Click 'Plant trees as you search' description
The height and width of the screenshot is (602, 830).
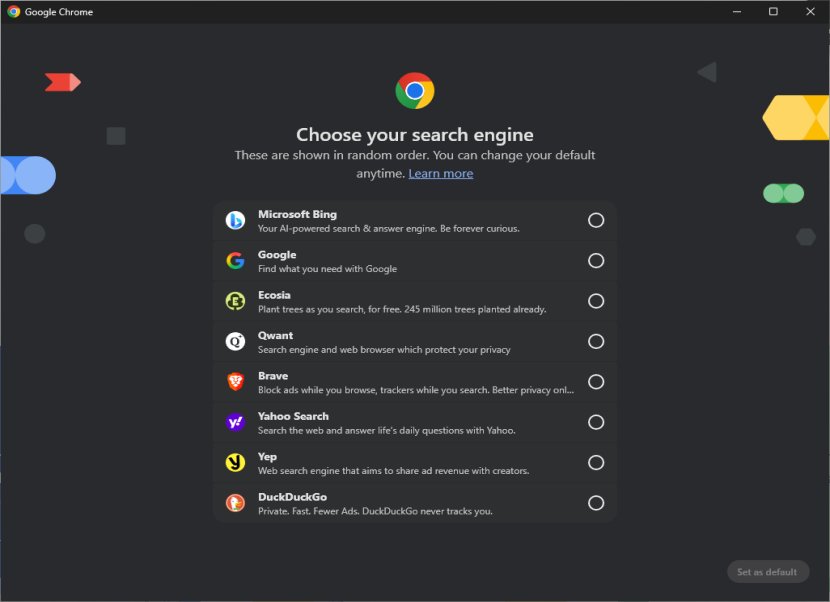click(402, 309)
